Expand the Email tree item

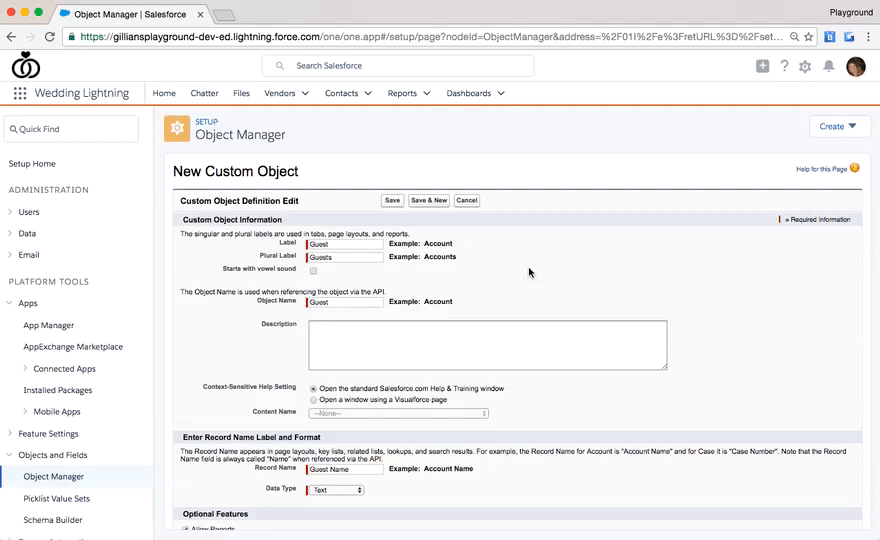pyautogui.click(x=10, y=254)
